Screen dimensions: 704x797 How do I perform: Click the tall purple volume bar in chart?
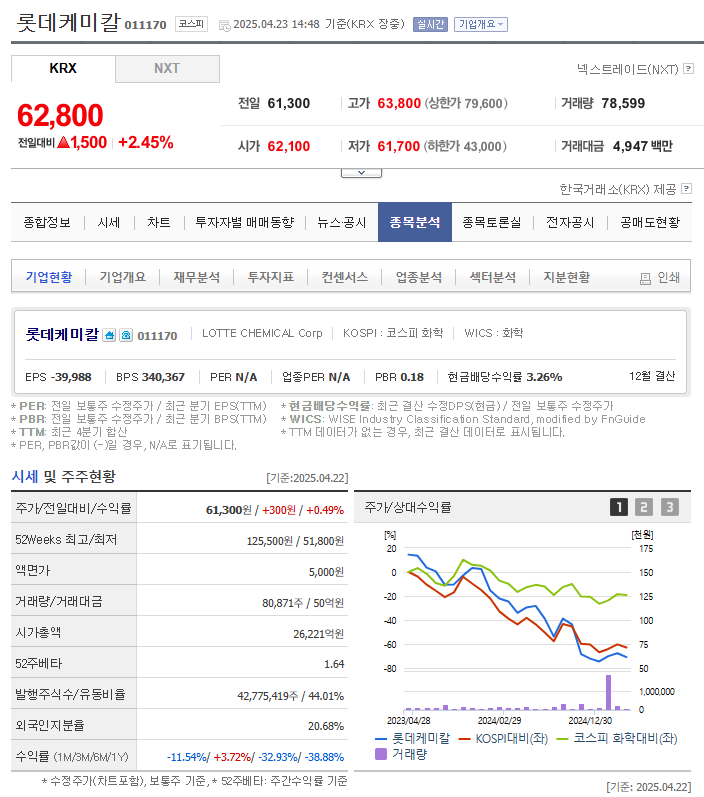click(x=608, y=692)
